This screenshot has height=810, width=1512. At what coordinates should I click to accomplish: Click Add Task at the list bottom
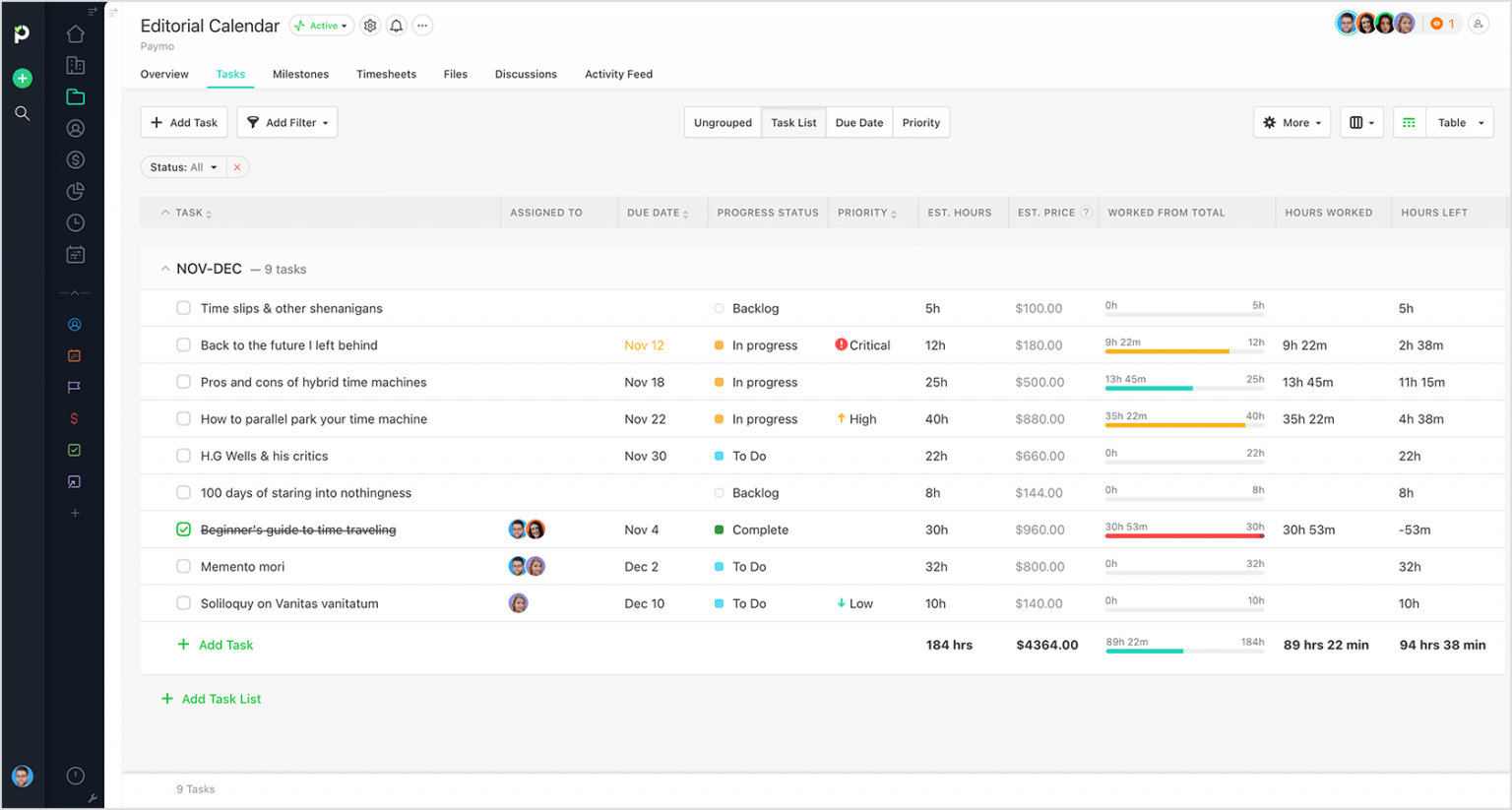coord(216,645)
